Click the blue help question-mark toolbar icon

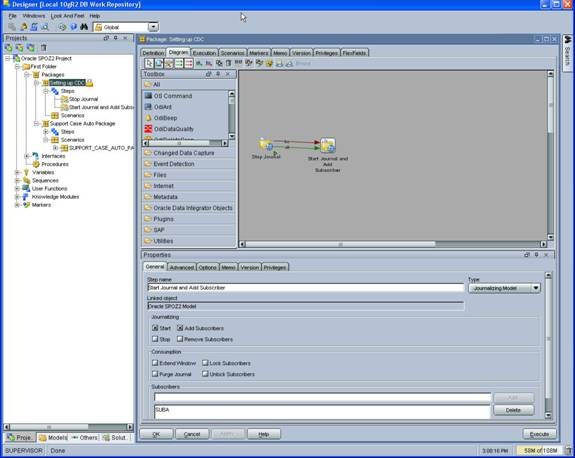[74, 27]
